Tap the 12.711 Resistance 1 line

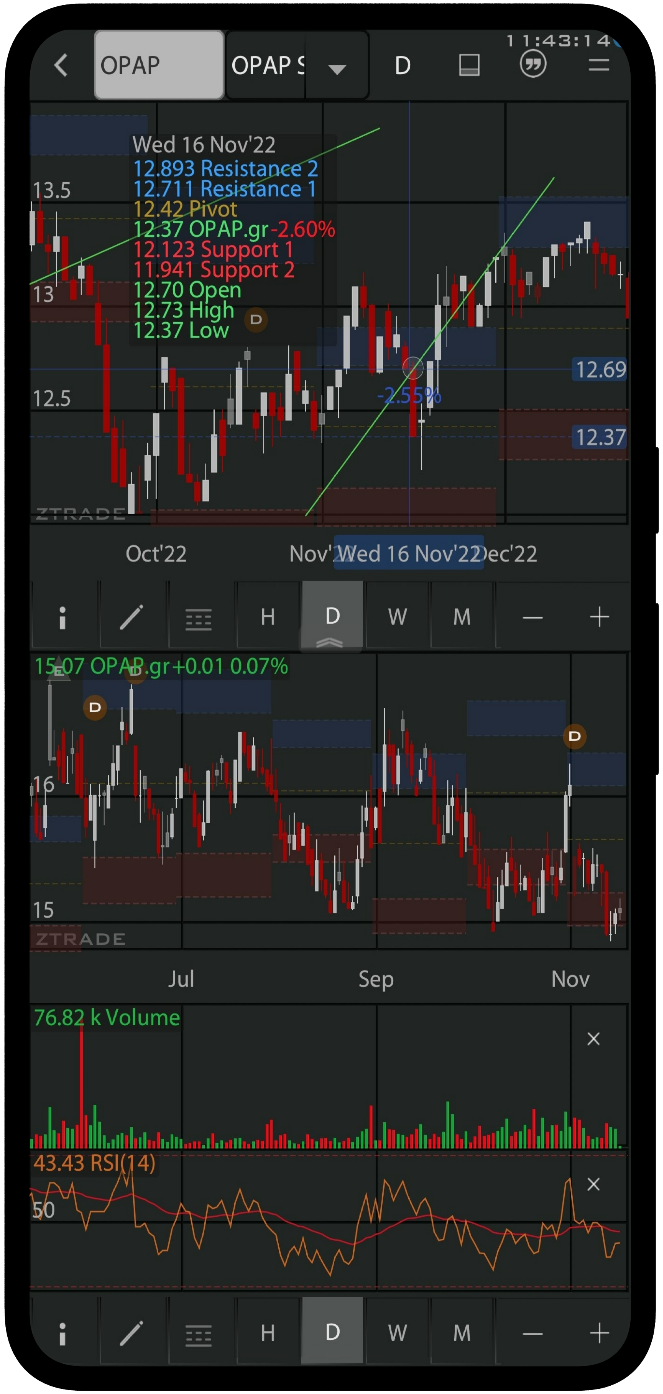pos(224,189)
